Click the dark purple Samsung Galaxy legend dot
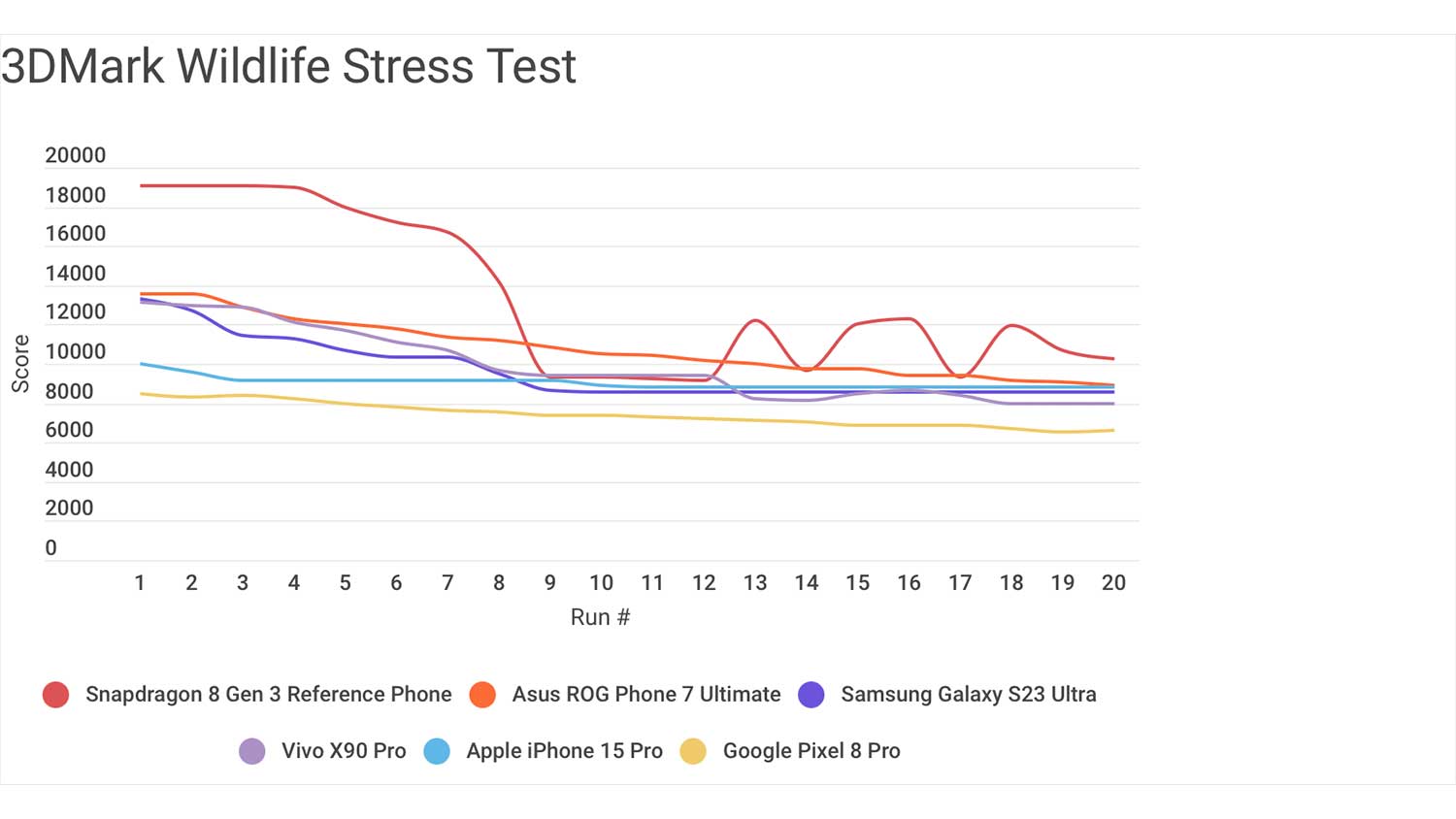 pyautogui.click(x=811, y=695)
